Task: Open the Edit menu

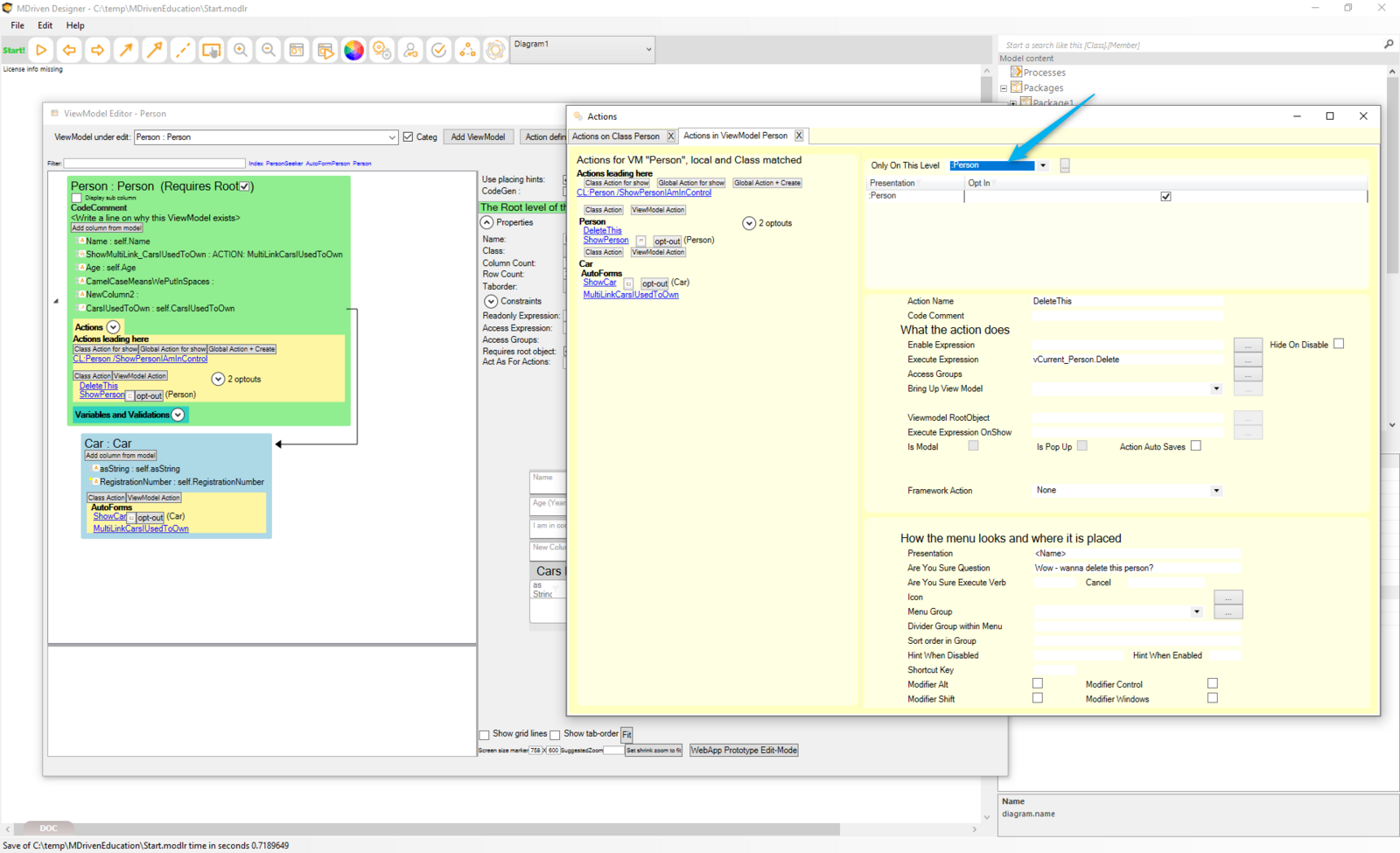Action: click(45, 25)
